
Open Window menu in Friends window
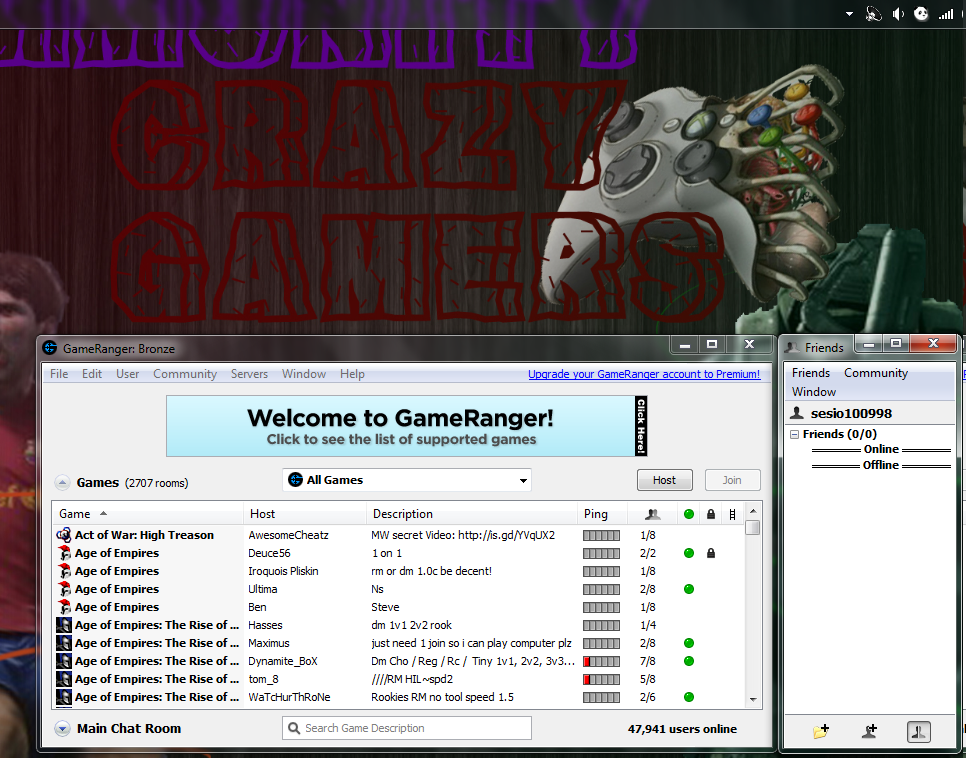click(x=814, y=392)
